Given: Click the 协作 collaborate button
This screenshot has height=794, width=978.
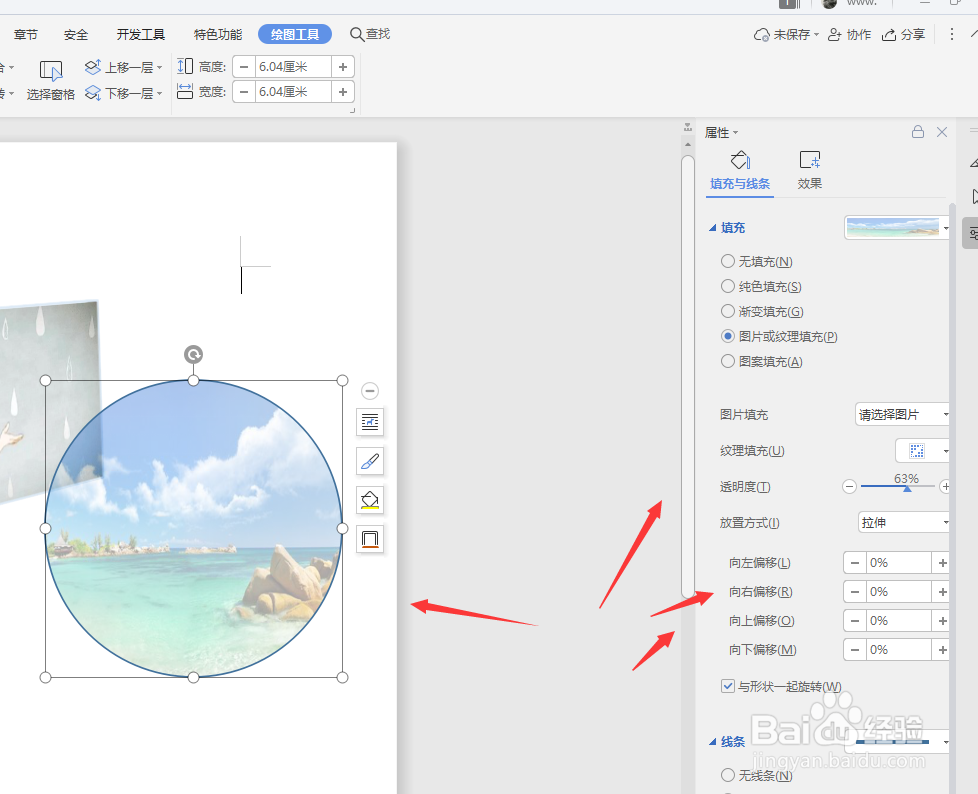Looking at the screenshot, I should click(849, 33).
